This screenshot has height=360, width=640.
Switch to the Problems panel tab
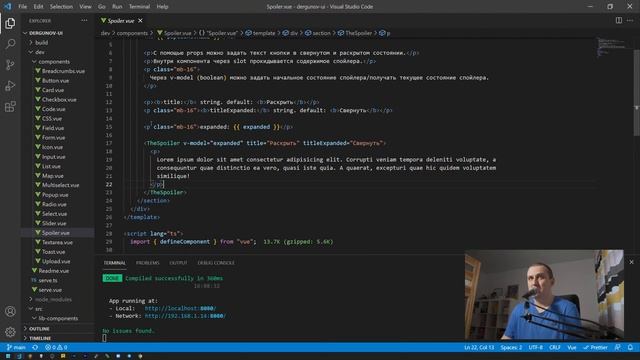click(148, 263)
